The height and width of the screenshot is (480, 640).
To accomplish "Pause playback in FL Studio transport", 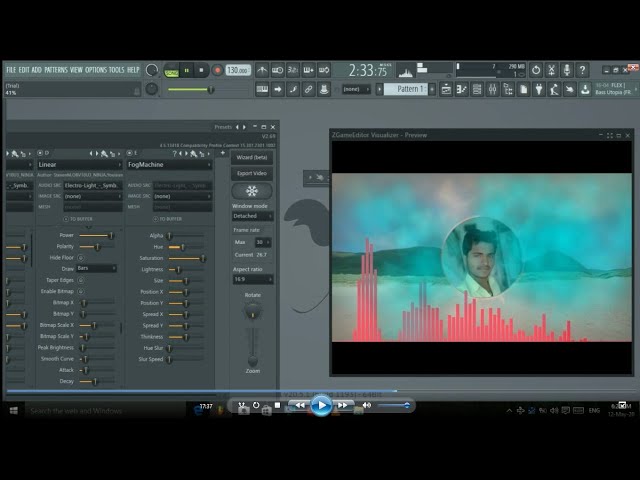I will [x=187, y=70].
